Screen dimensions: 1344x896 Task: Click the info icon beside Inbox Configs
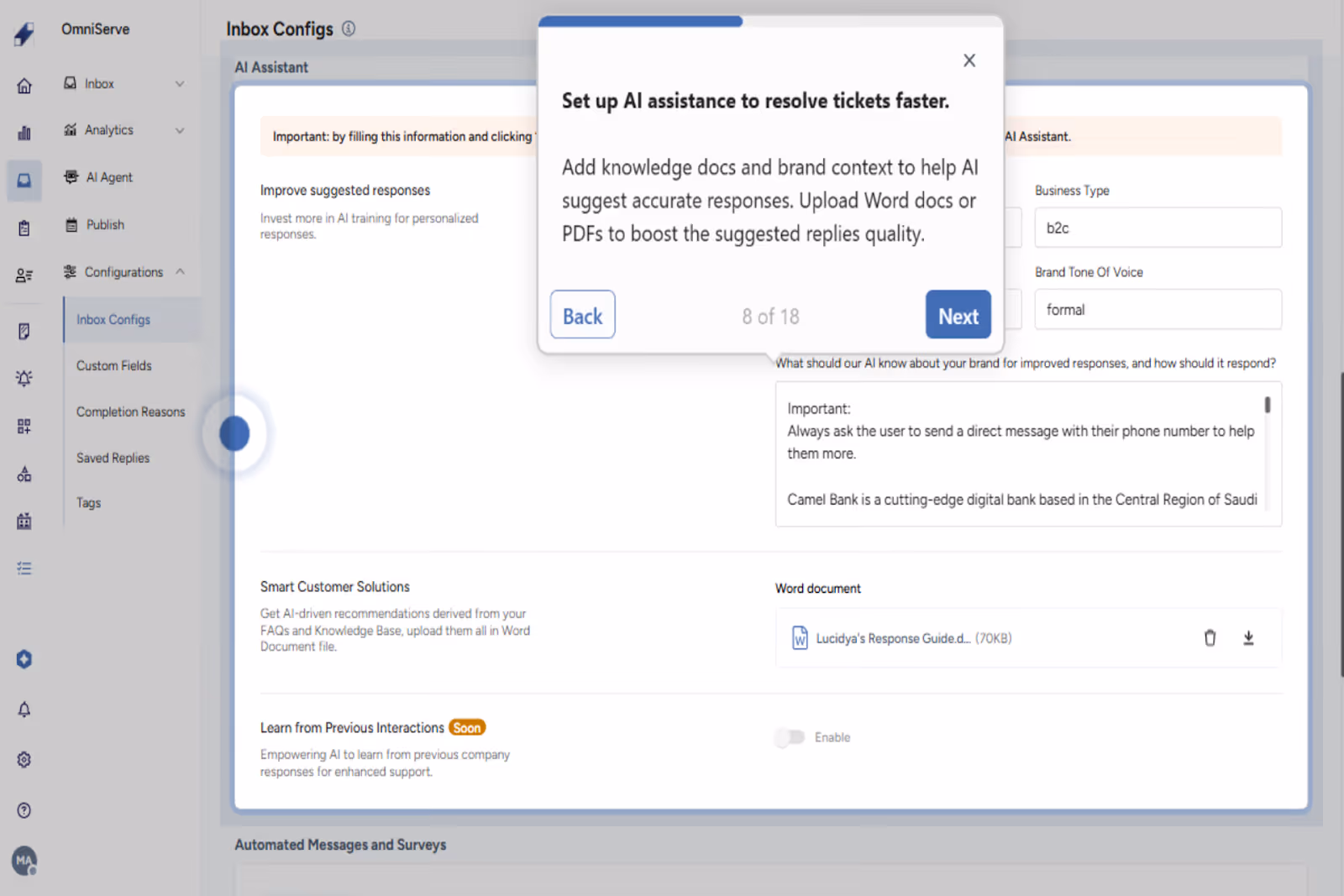coord(349,29)
